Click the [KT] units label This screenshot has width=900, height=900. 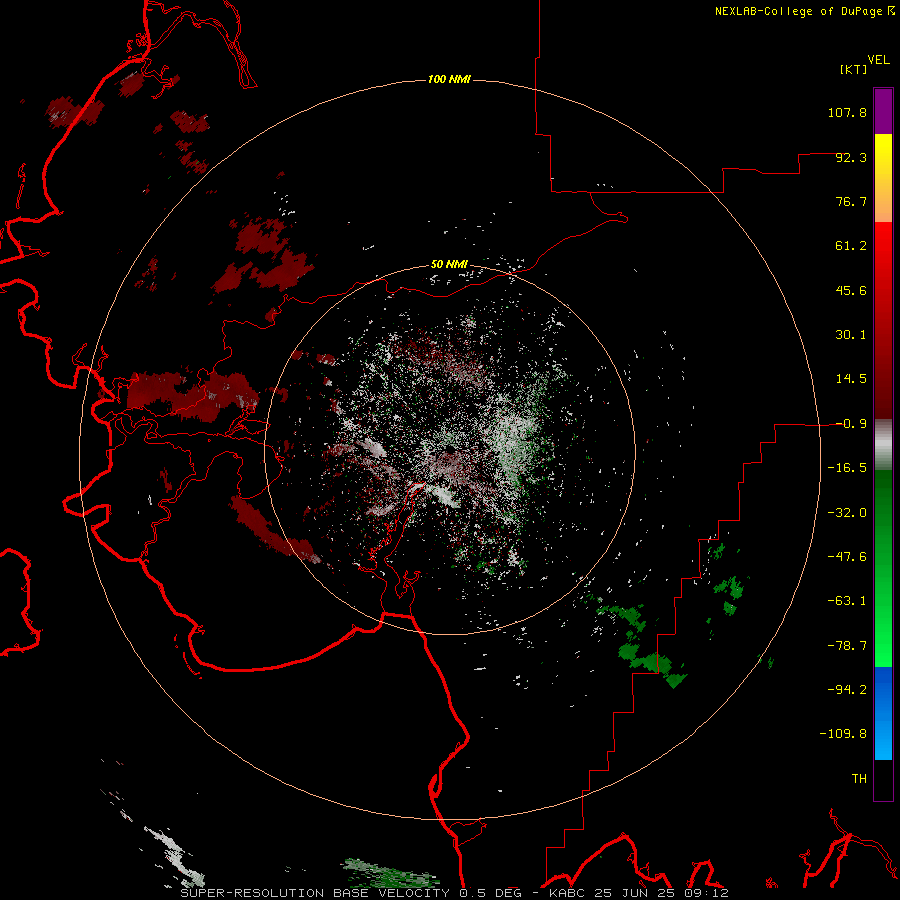coord(853,69)
